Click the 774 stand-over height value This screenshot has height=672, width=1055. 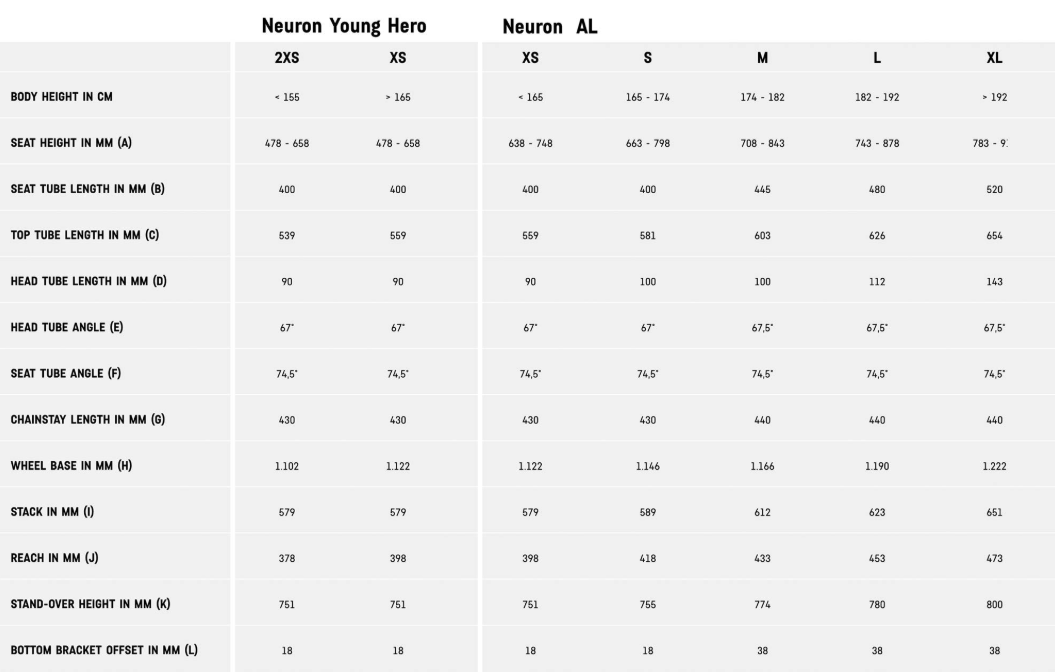pos(762,604)
